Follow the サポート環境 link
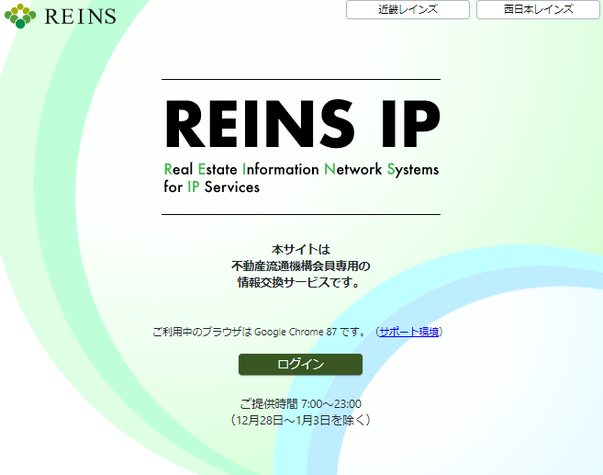Screen dimensions: 603x475 click(x=409, y=332)
